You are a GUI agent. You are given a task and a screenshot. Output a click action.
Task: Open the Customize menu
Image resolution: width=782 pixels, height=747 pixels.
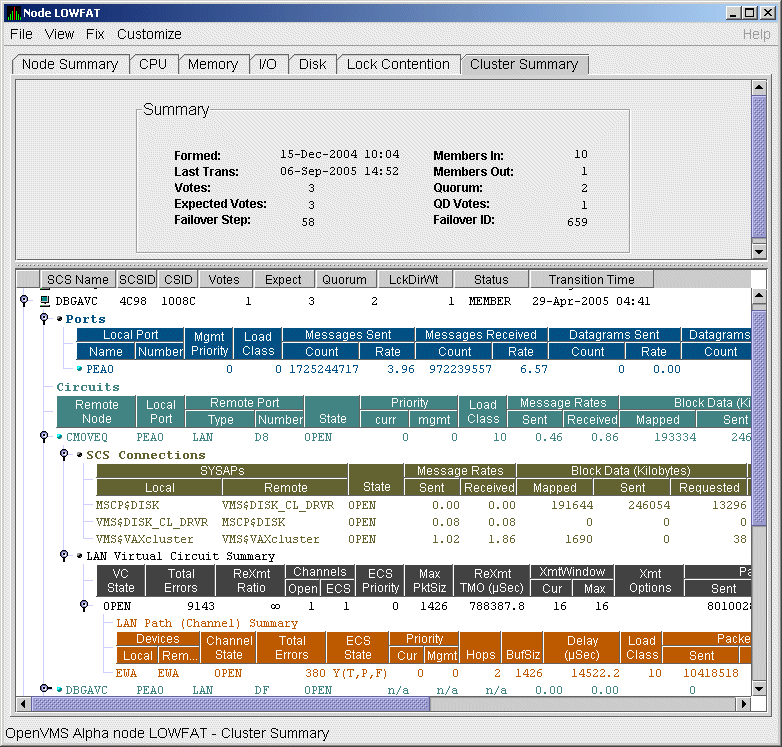pos(149,34)
